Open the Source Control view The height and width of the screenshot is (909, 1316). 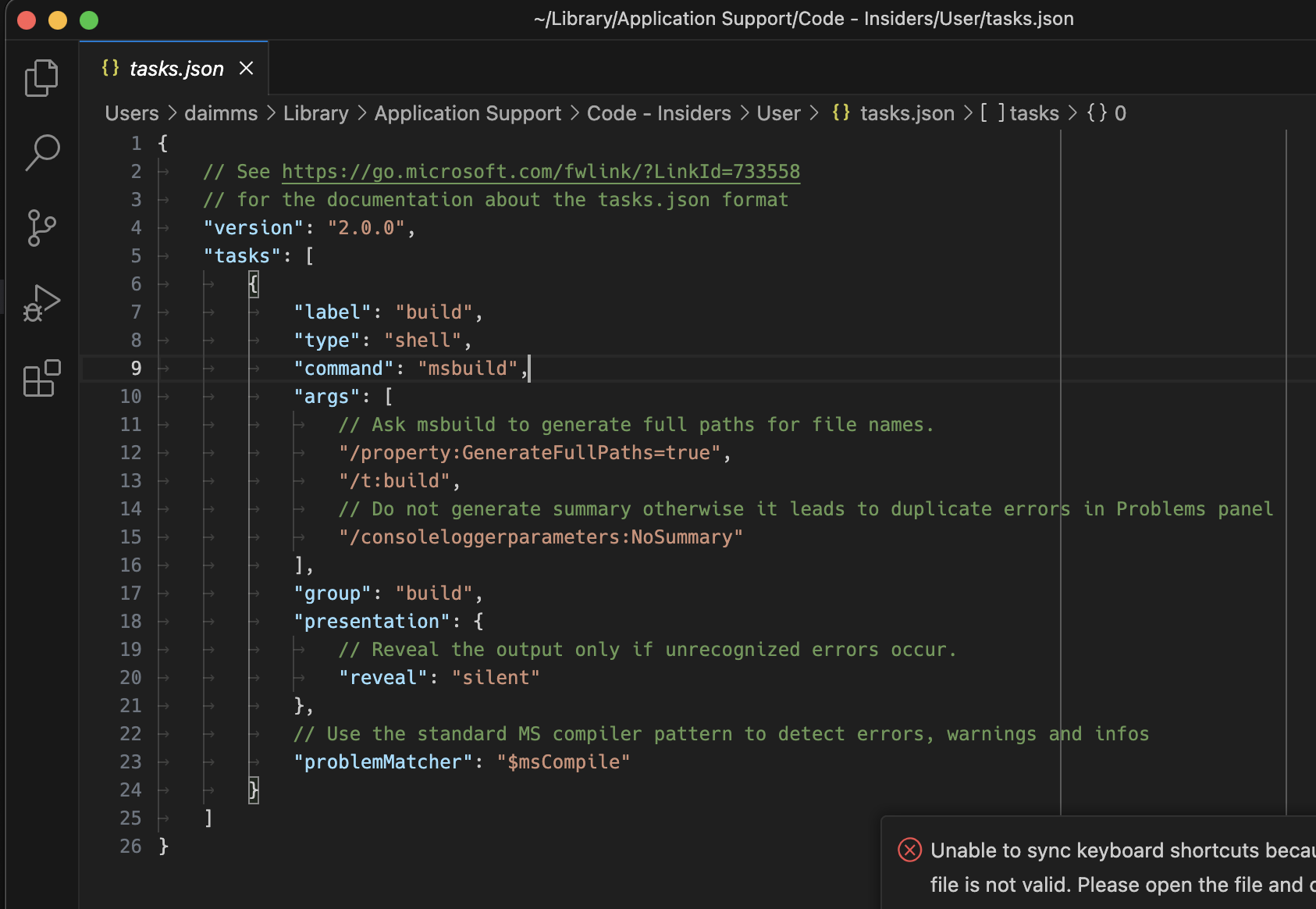[41, 228]
